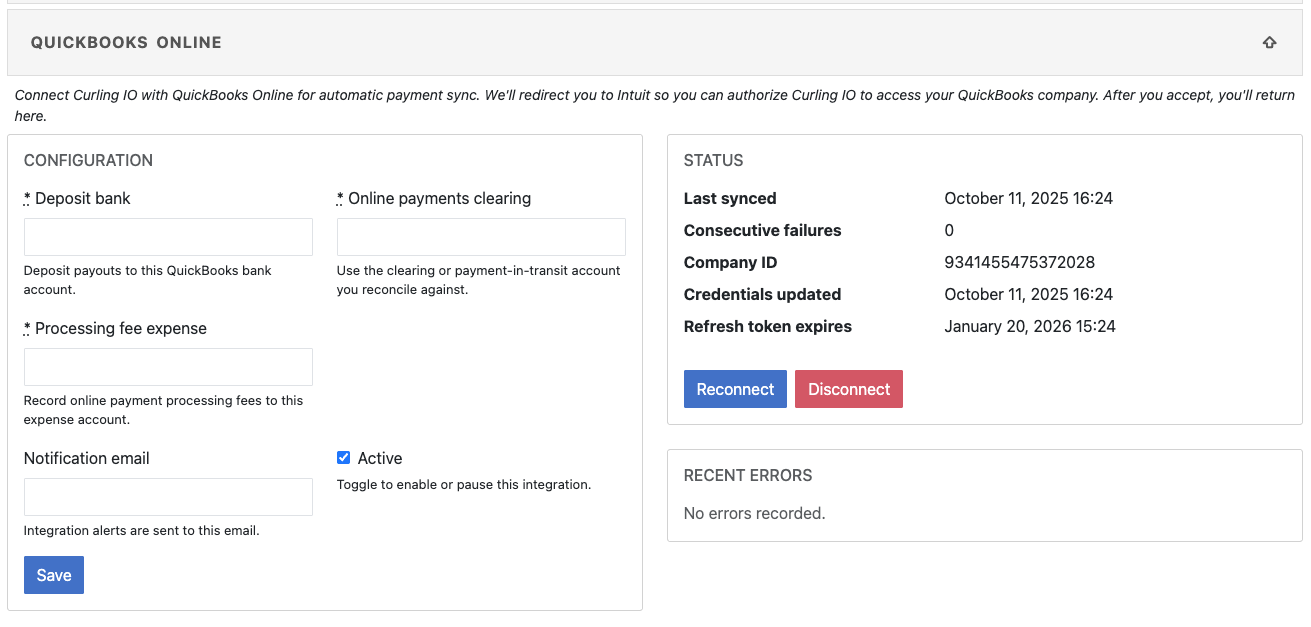1311x627 pixels.
Task: Select the Processing fee expense field
Action: pyautogui.click(x=168, y=367)
